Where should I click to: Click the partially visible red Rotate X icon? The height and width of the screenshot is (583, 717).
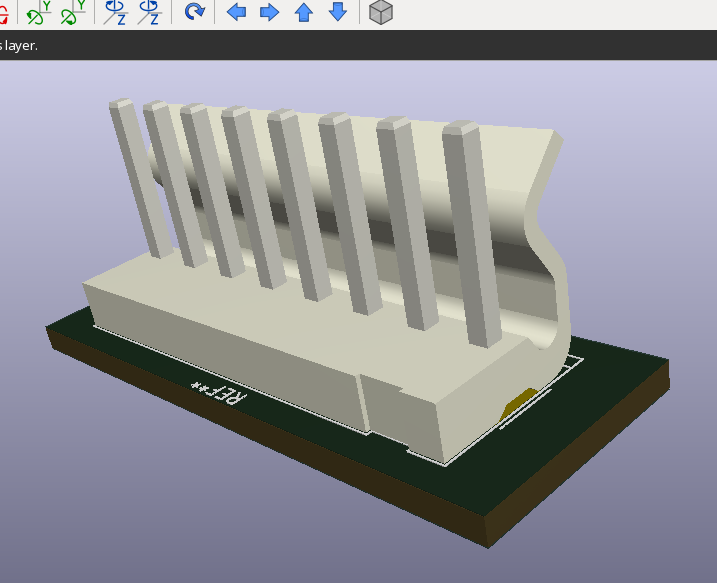(x=3, y=12)
